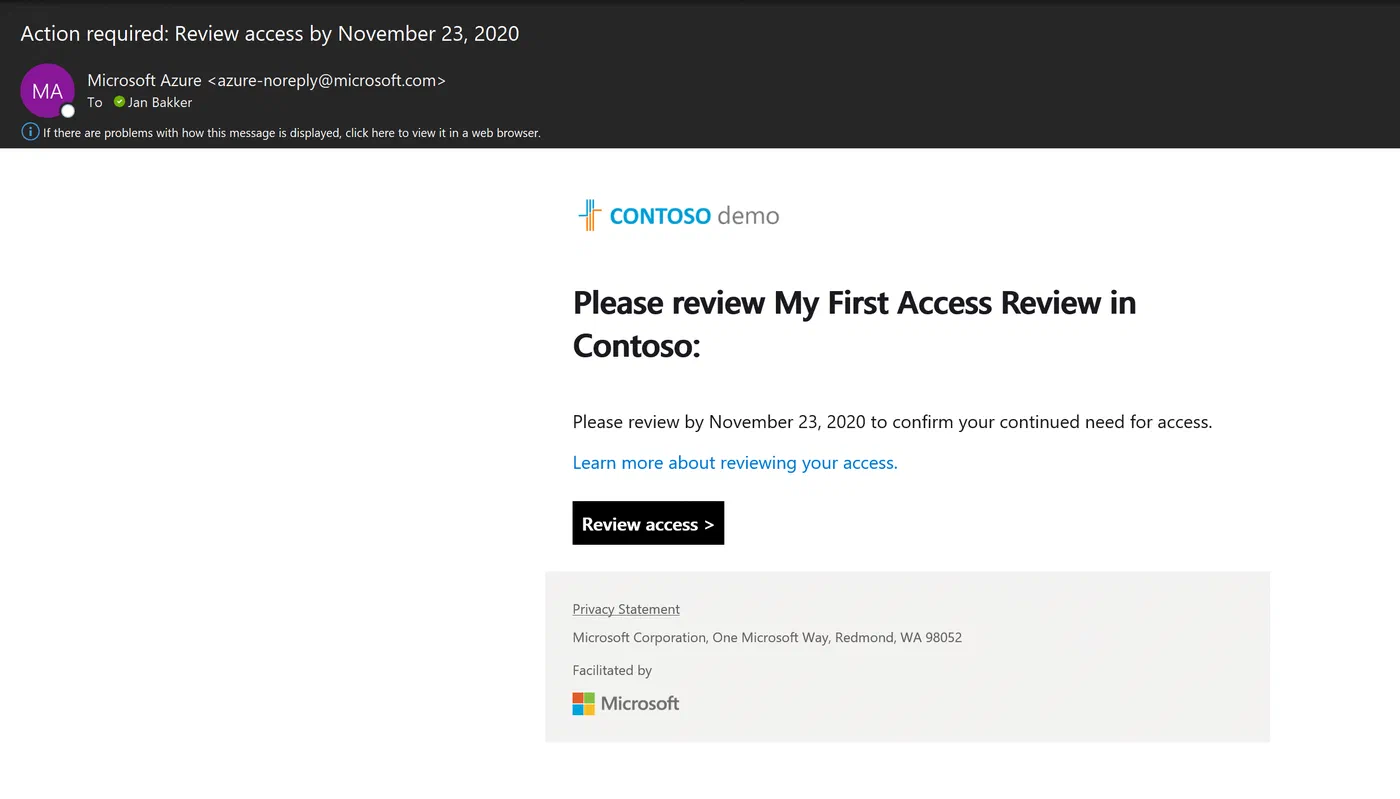The width and height of the screenshot is (1400, 799).
Task: Open the Privacy Statement link
Action: point(626,609)
